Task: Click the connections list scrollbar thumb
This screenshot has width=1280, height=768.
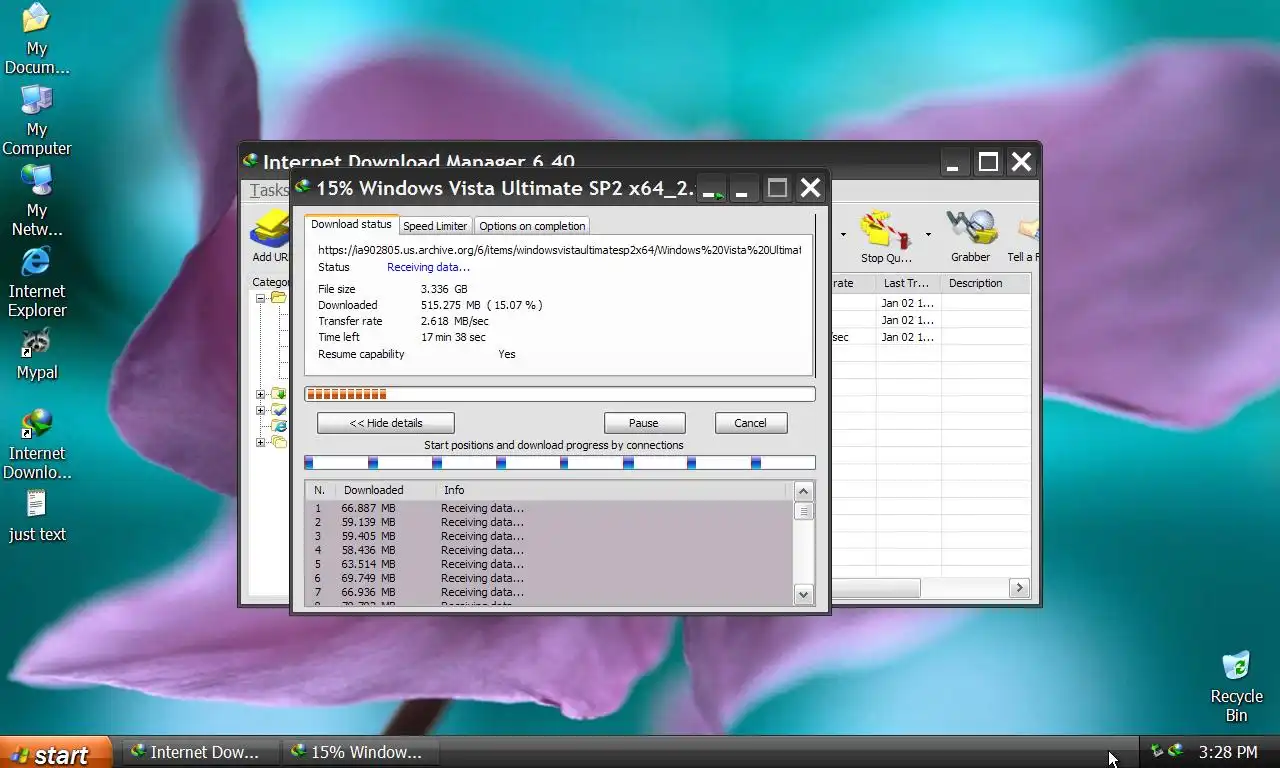Action: tap(803, 511)
